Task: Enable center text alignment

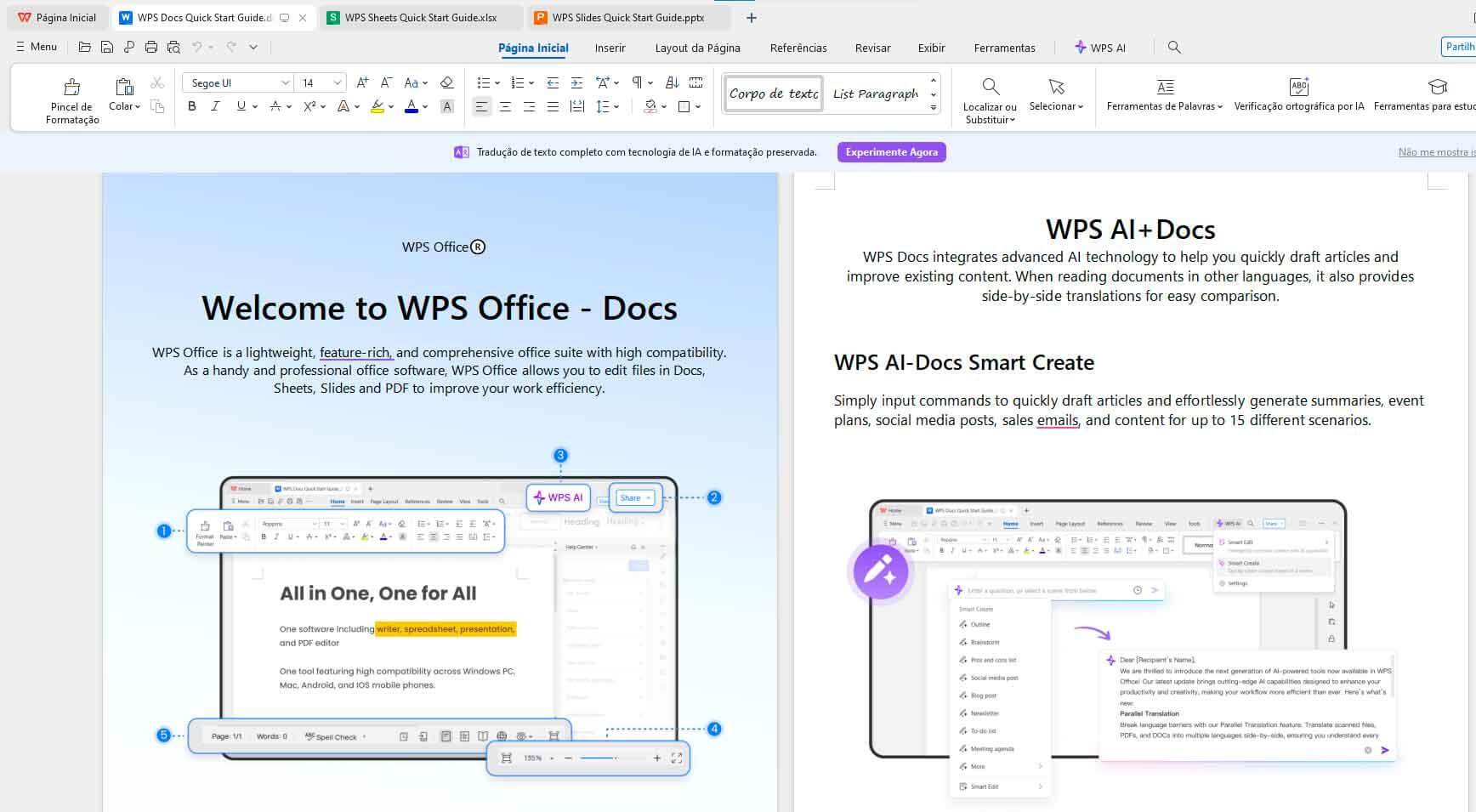Action: 505,106
